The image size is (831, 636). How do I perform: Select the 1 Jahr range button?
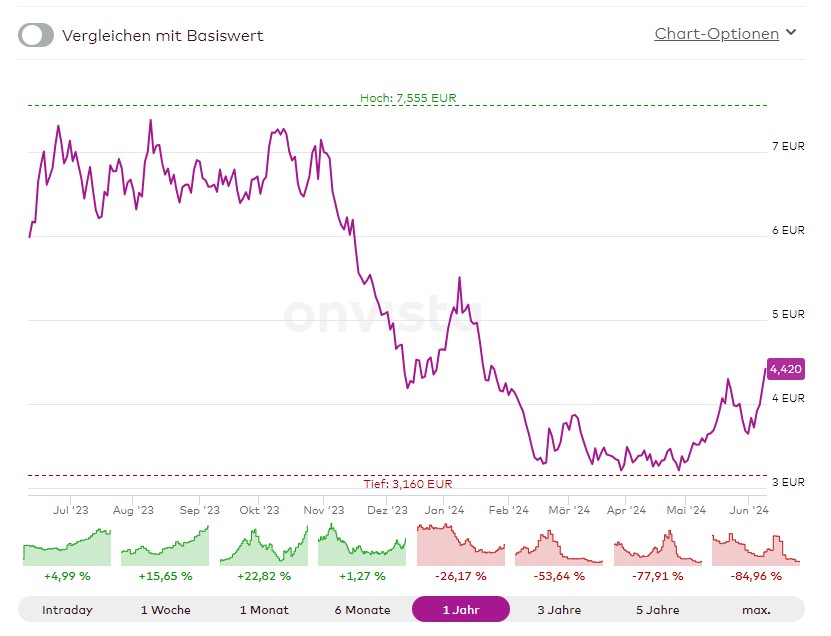(460, 609)
